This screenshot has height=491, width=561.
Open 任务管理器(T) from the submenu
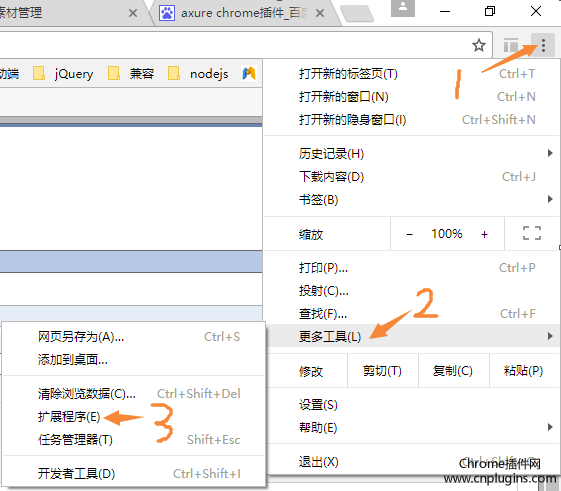(x=133, y=439)
